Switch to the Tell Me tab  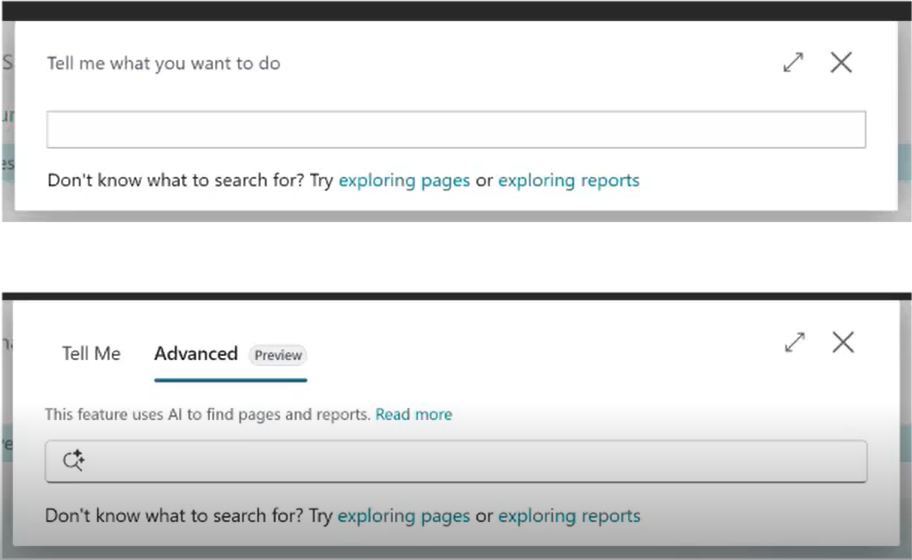(x=91, y=354)
